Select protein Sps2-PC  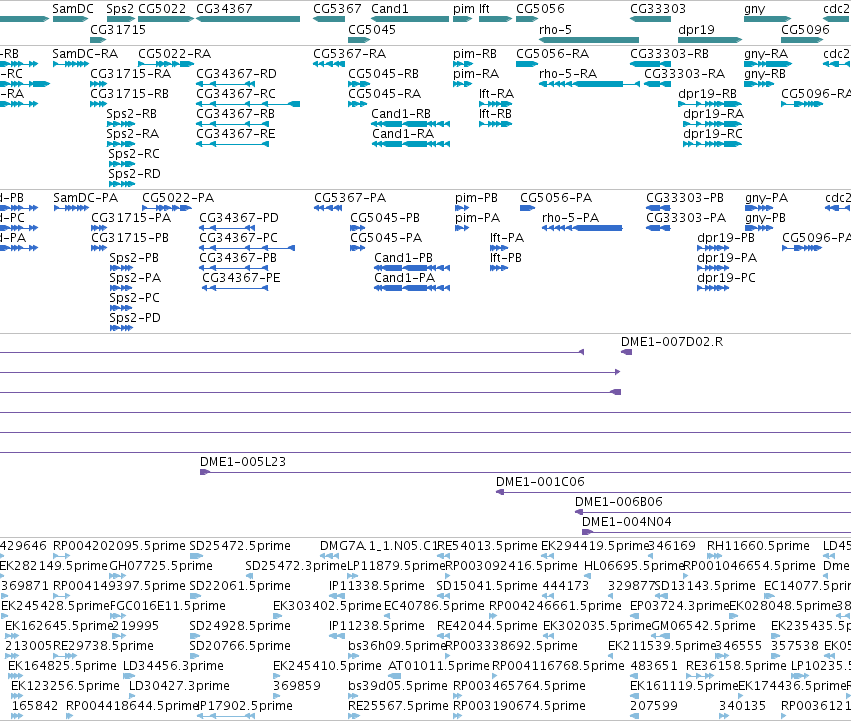click(x=134, y=298)
